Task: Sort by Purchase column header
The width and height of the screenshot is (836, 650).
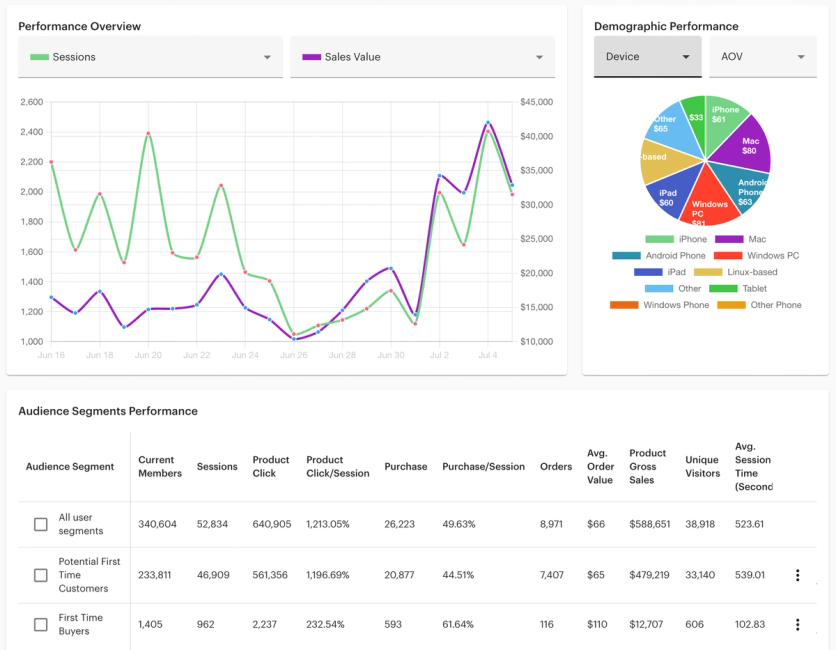Action: click(406, 467)
